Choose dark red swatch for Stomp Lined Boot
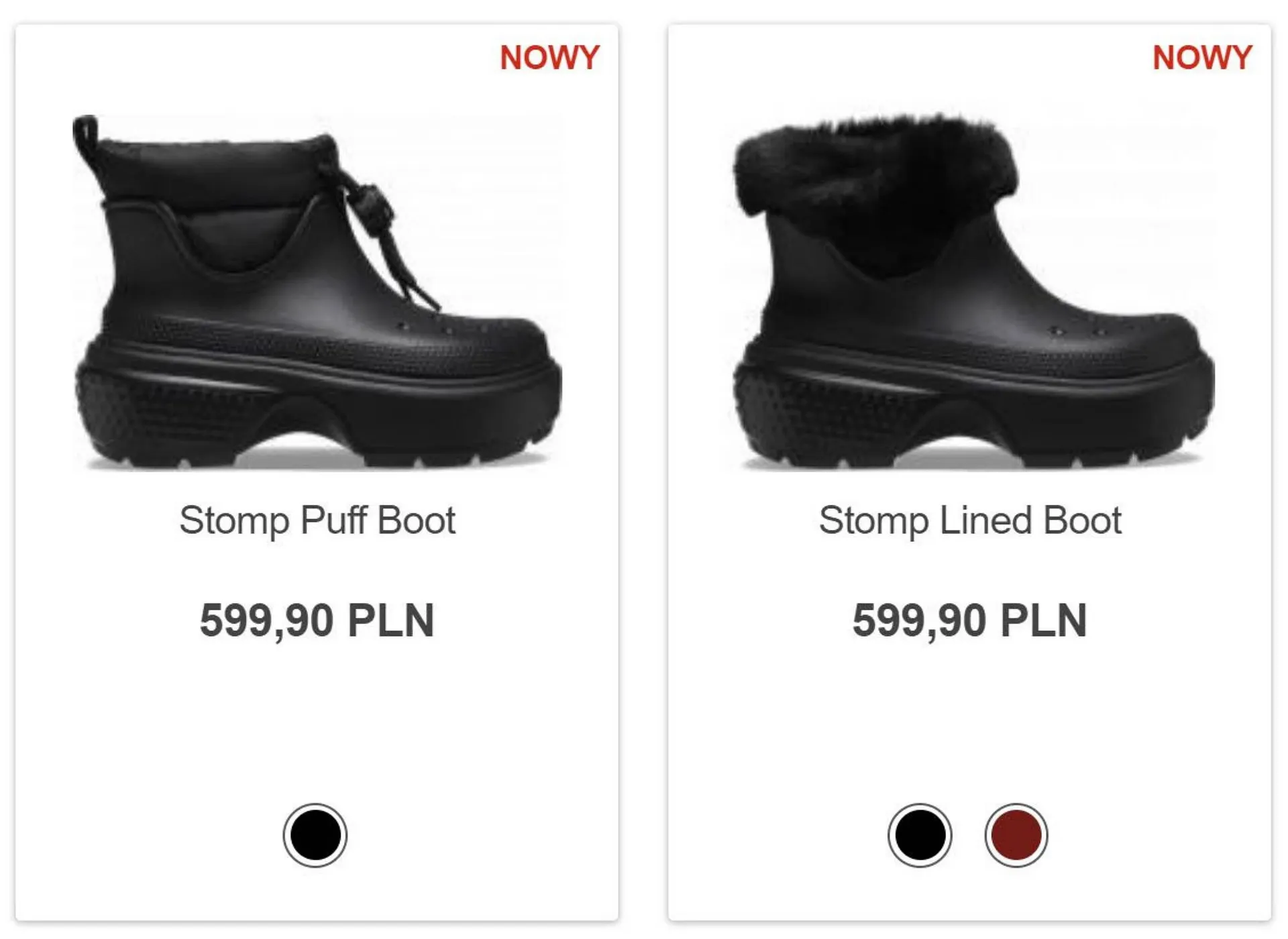The image size is (1288, 939). [x=1016, y=835]
